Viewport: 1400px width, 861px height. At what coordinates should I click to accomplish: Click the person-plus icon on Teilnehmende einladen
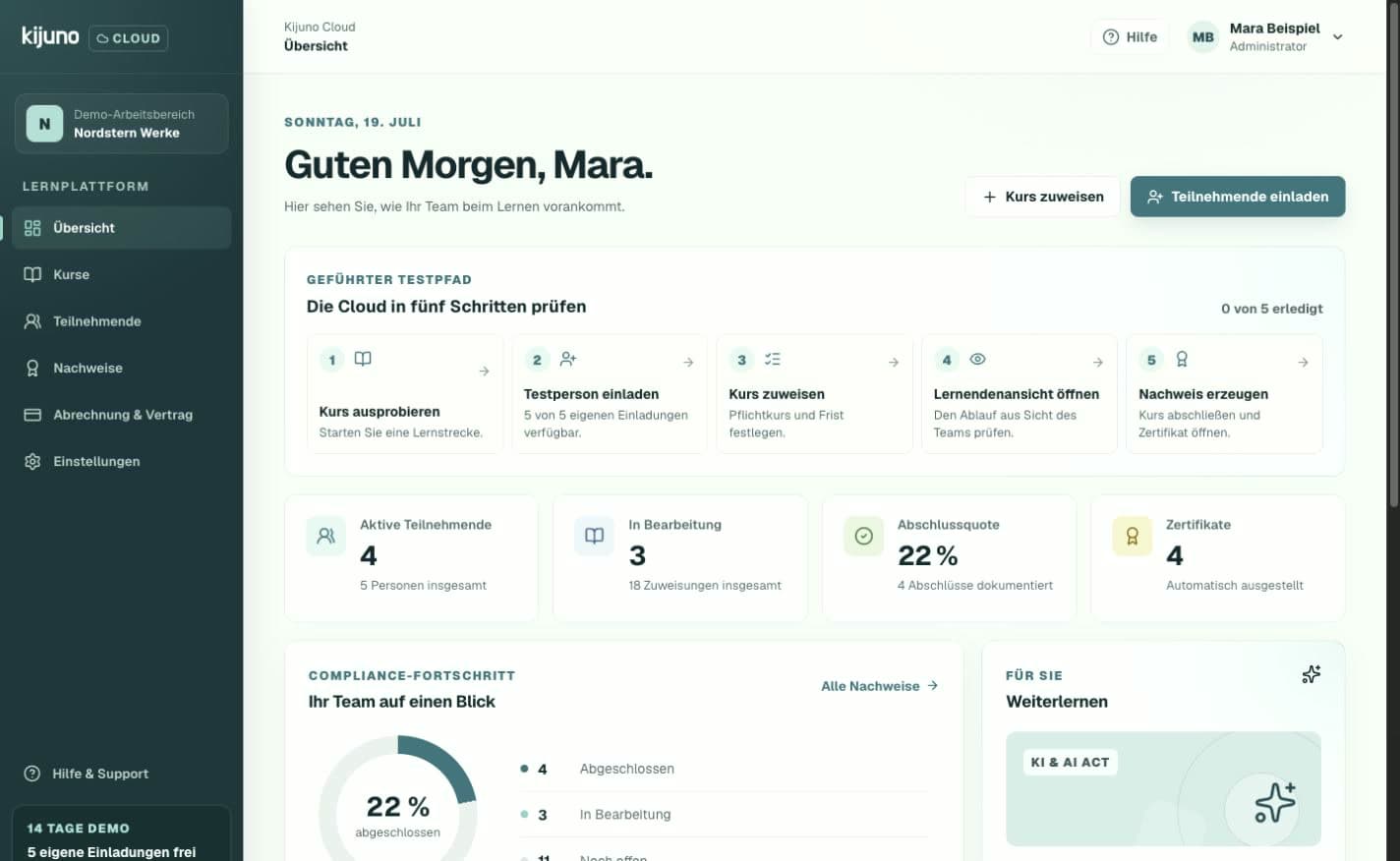tap(1155, 197)
